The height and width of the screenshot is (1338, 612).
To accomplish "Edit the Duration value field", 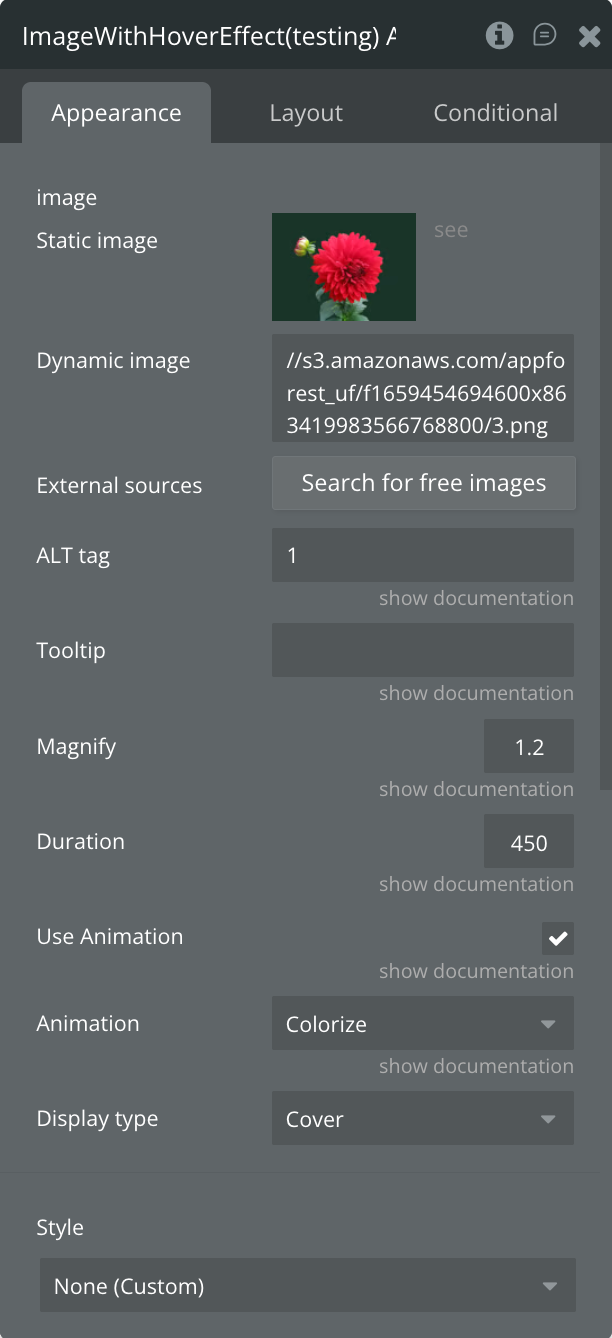I will [529, 842].
